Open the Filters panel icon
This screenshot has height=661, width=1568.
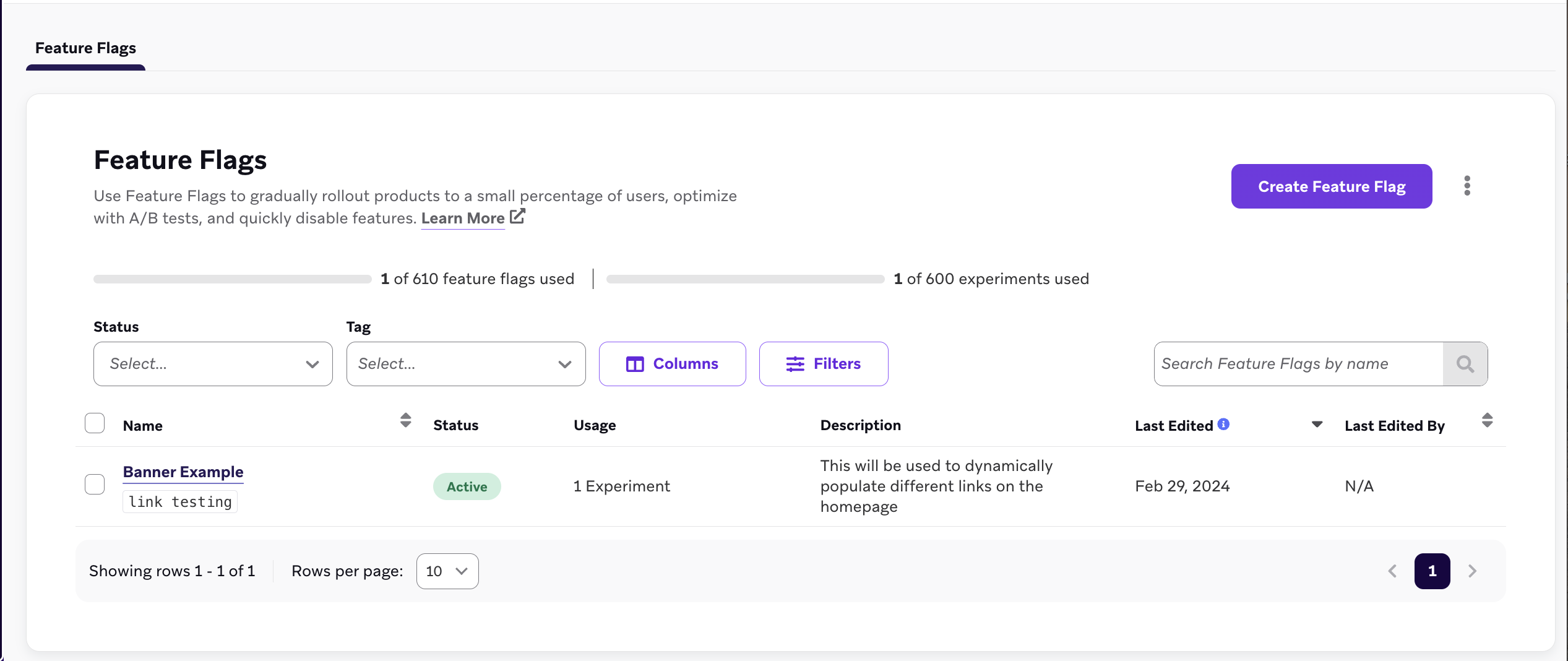click(x=794, y=364)
